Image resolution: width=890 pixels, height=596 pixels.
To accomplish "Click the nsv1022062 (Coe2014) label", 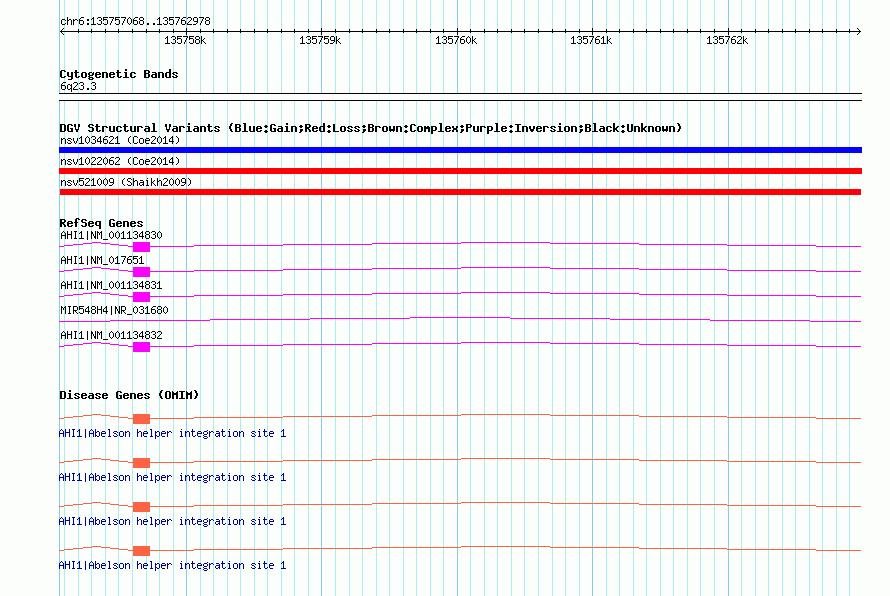I will pos(120,161).
